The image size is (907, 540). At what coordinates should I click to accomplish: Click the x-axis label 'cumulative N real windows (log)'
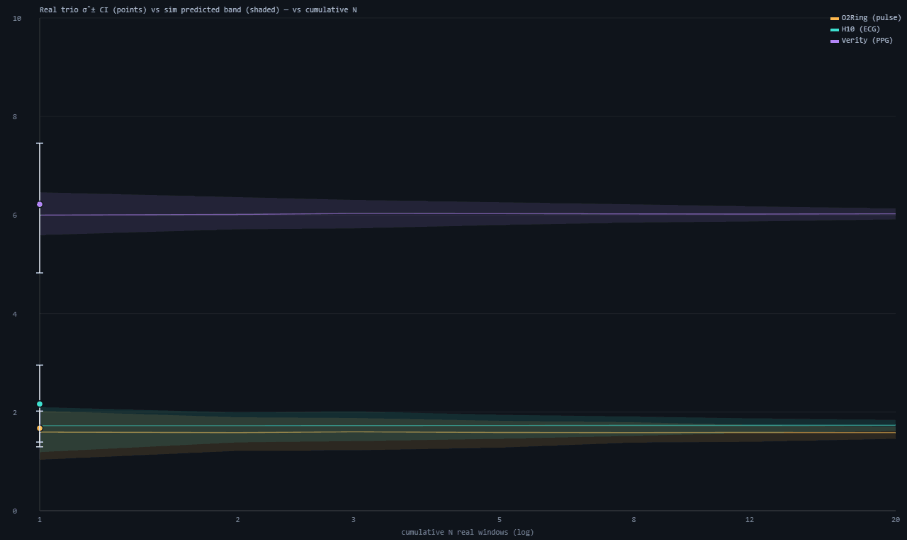point(467,532)
